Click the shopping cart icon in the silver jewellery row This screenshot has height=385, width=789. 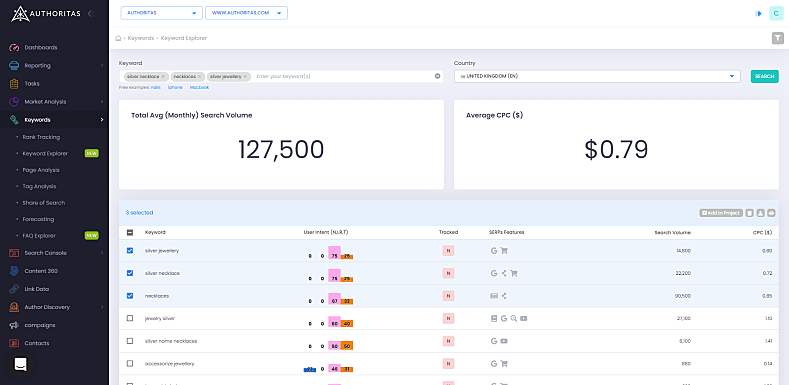point(504,251)
